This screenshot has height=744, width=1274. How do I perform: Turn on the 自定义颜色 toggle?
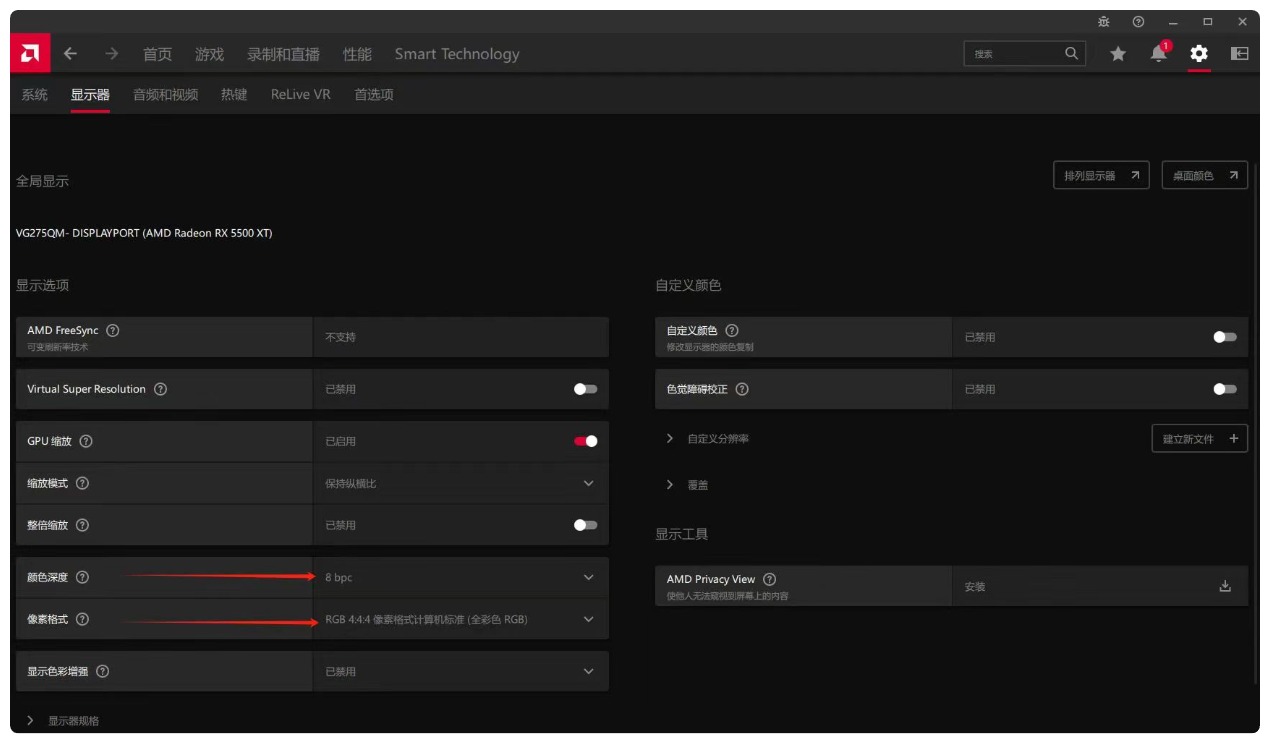(1224, 337)
